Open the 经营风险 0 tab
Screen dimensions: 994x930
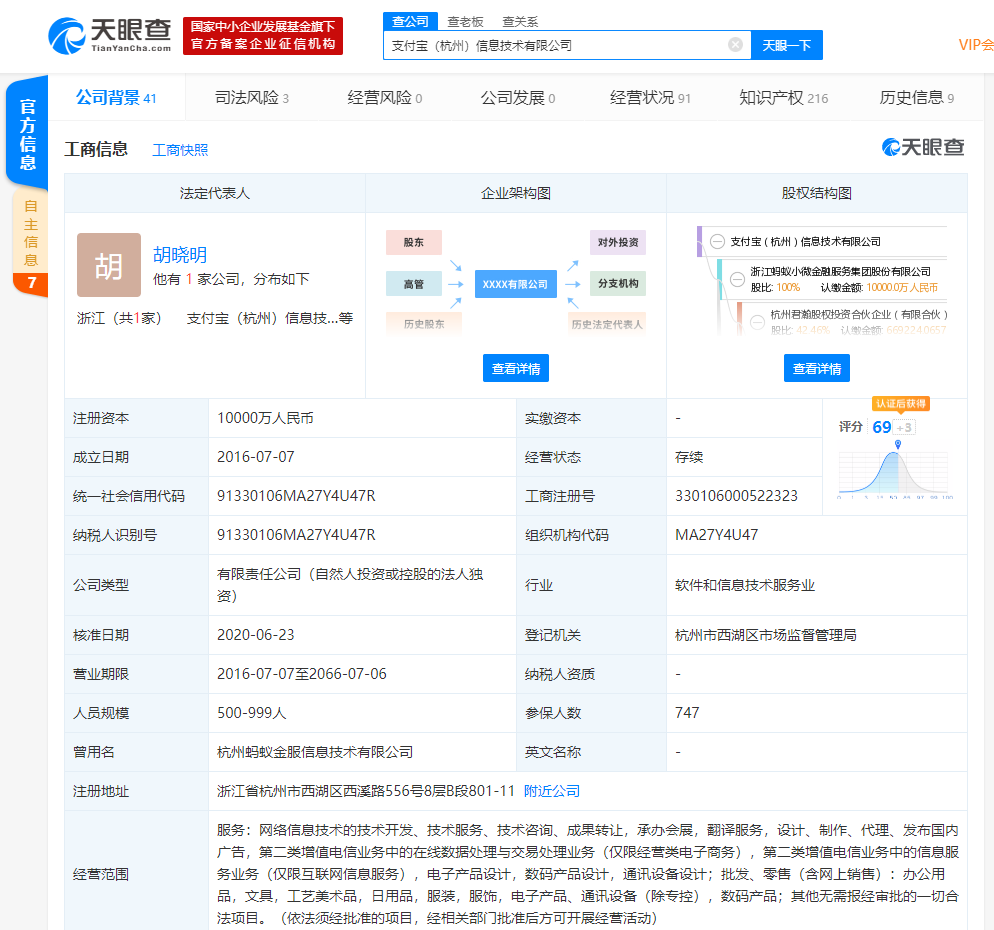coord(385,98)
